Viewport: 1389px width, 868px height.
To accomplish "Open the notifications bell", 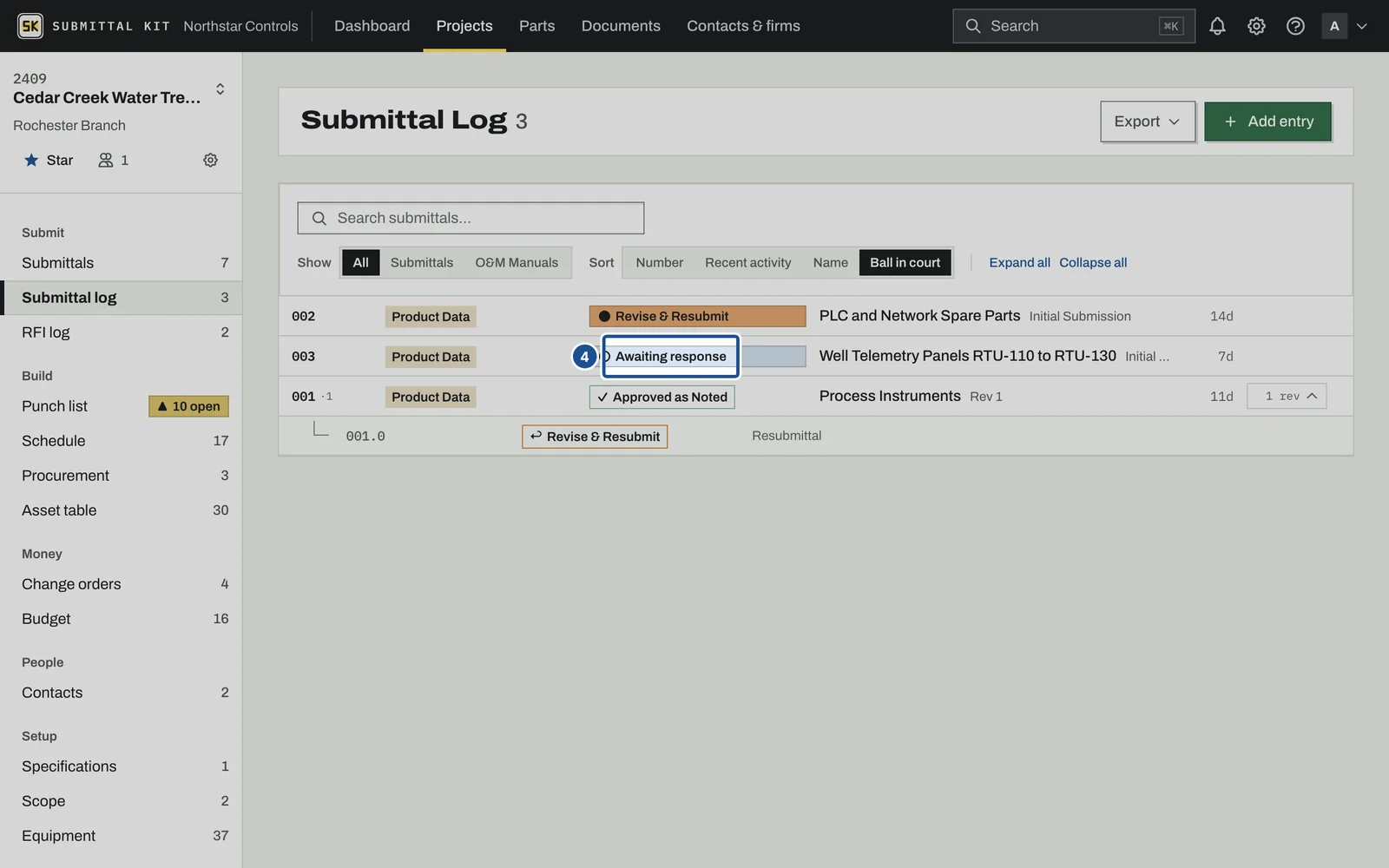I will (x=1217, y=26).
